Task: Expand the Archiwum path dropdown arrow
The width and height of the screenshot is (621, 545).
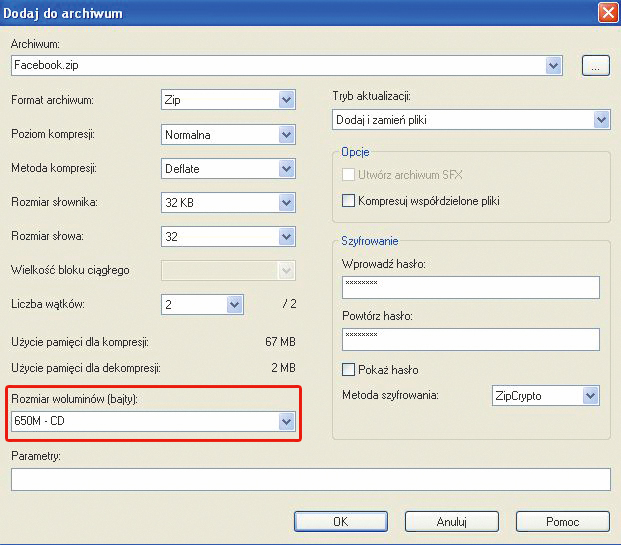Action: point(554,66)
